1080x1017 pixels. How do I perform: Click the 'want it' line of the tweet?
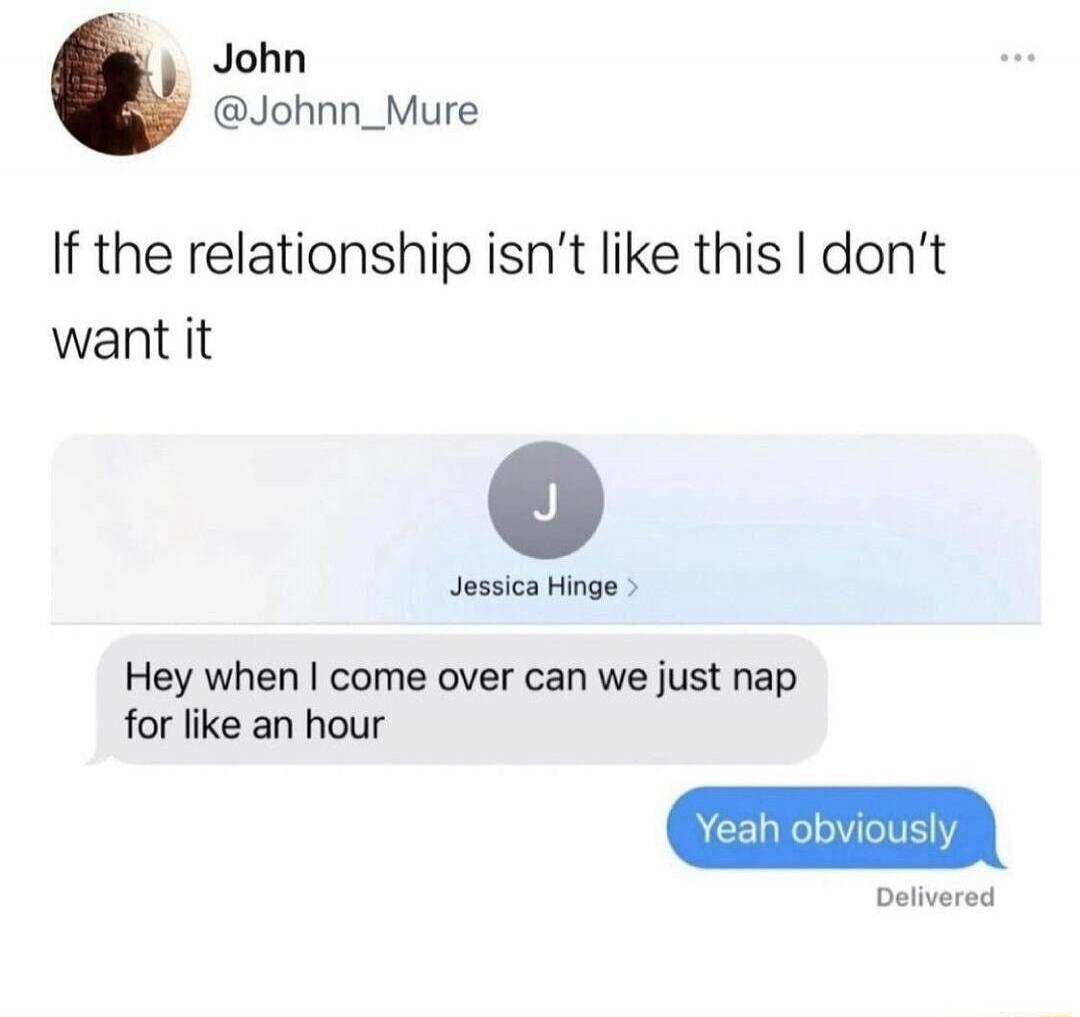pos(132,341)
